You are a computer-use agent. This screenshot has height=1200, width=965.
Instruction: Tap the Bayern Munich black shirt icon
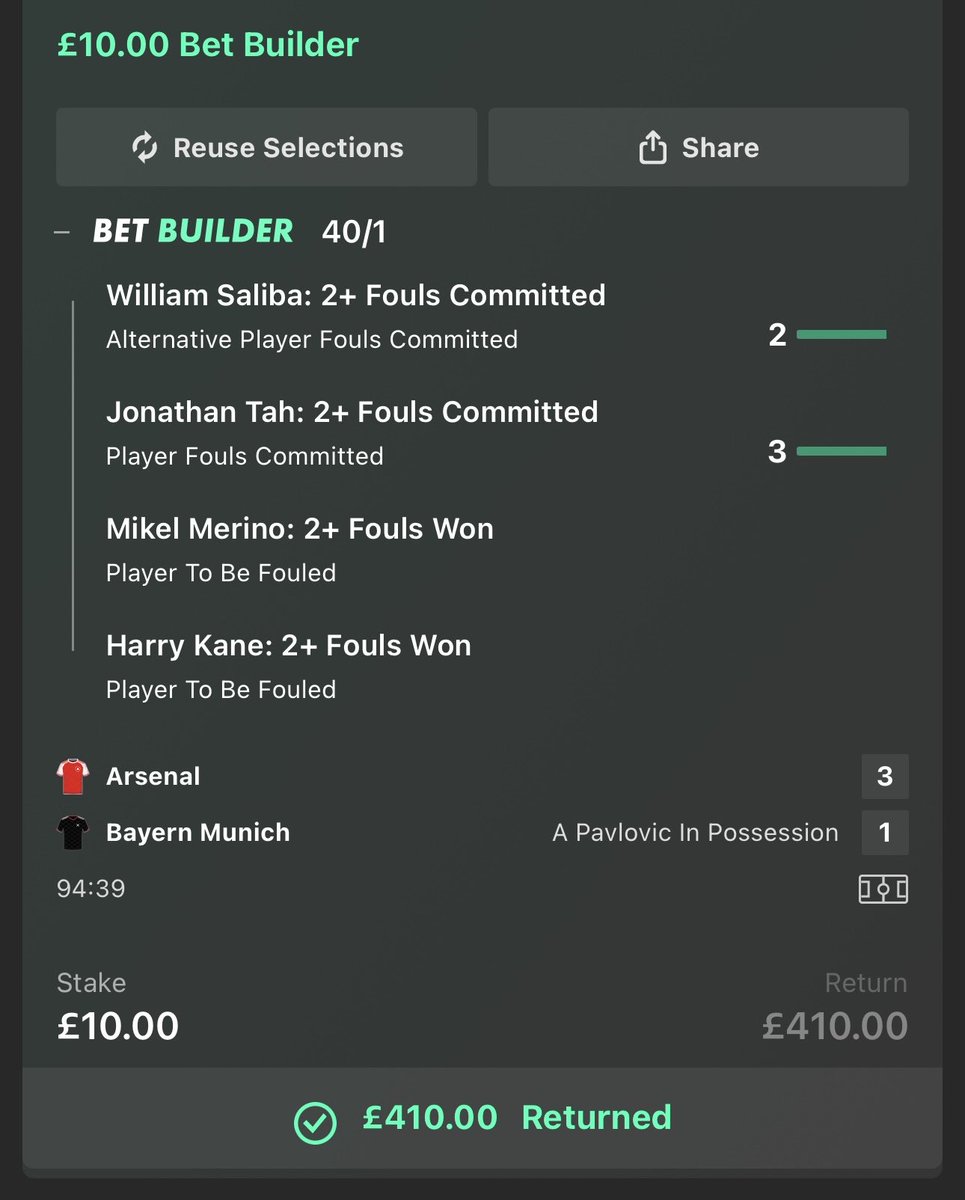click(74, 832)
